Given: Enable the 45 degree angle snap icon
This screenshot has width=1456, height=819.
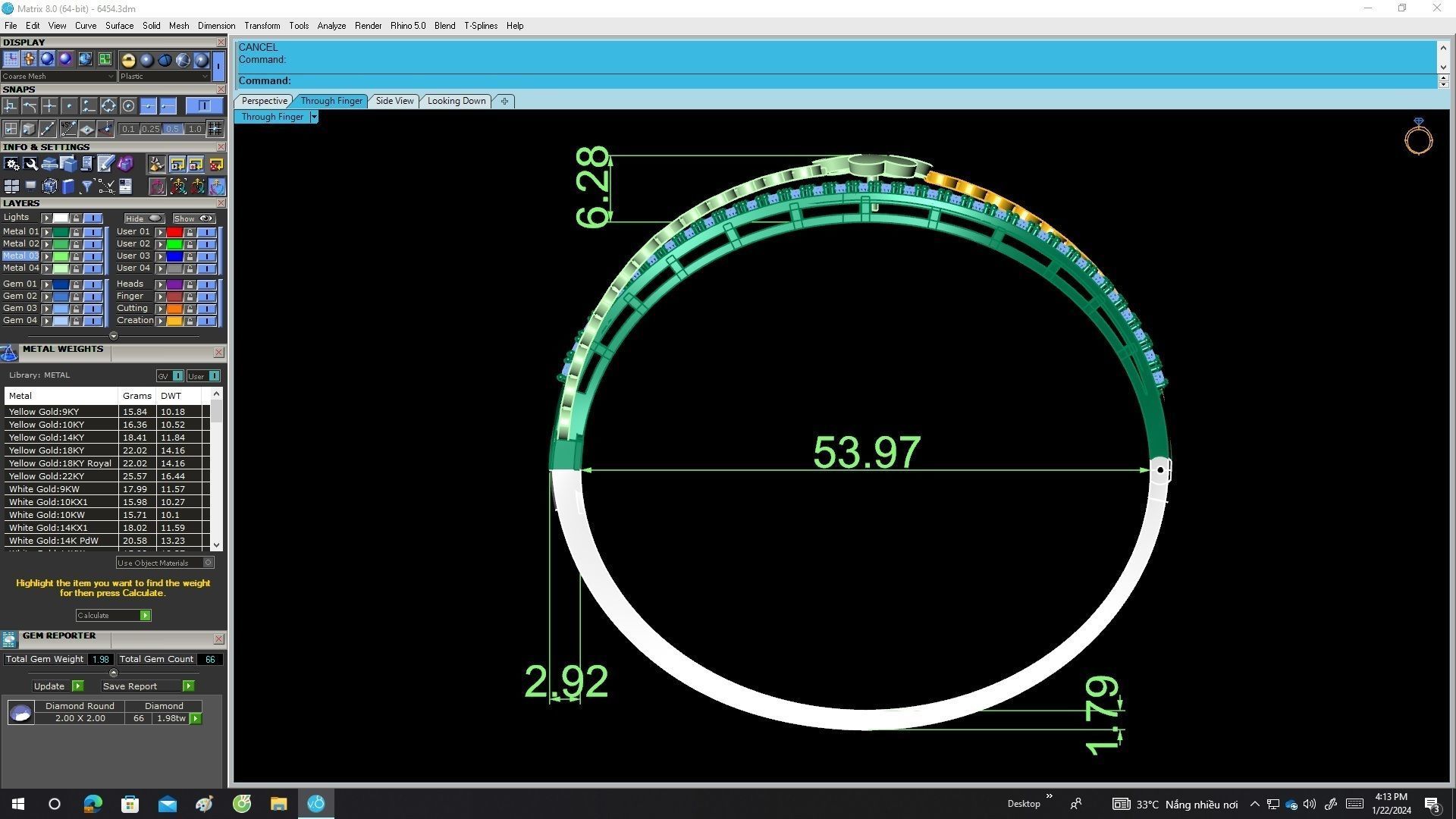Looking at the screenshot, I should (67, 129).
